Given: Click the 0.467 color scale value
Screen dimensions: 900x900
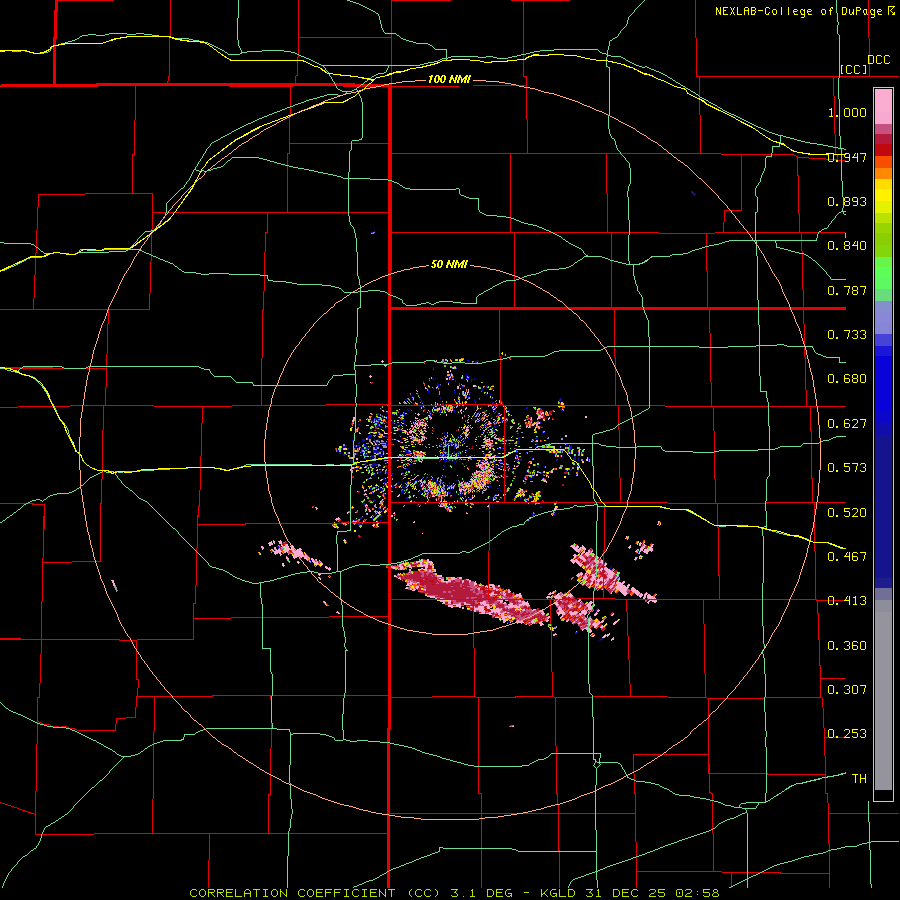Looking at the screenshot, I should [x=847, y=556].
